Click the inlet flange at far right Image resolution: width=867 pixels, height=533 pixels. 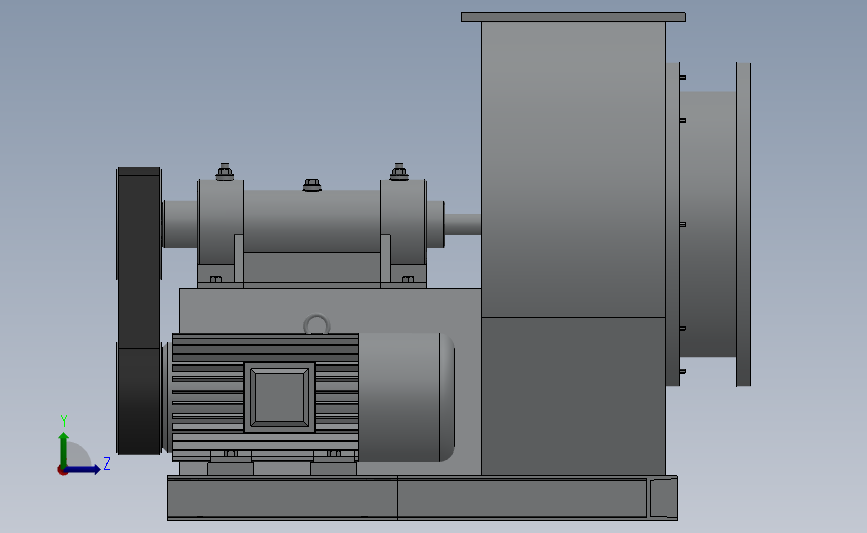743,224
